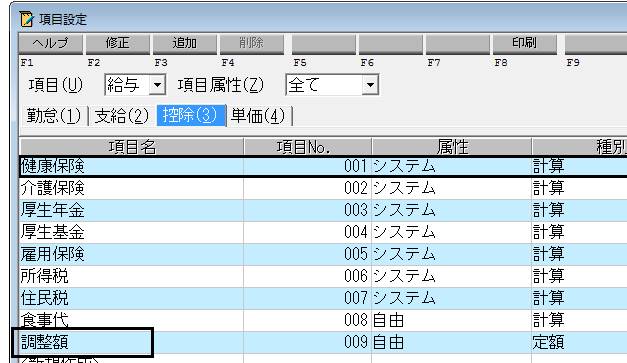The image size is (627, 363).
Task: Switch to the 支給(2) tab
Action: click(122, 116)
